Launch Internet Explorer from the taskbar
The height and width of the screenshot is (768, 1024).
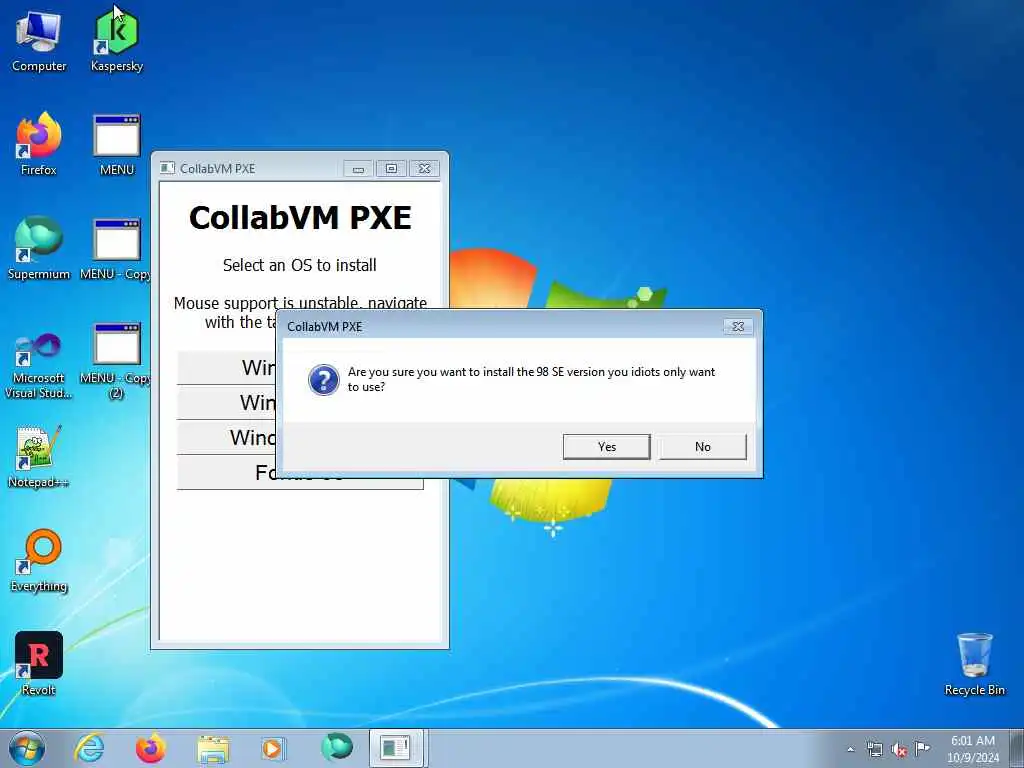(x=89, y=748)
